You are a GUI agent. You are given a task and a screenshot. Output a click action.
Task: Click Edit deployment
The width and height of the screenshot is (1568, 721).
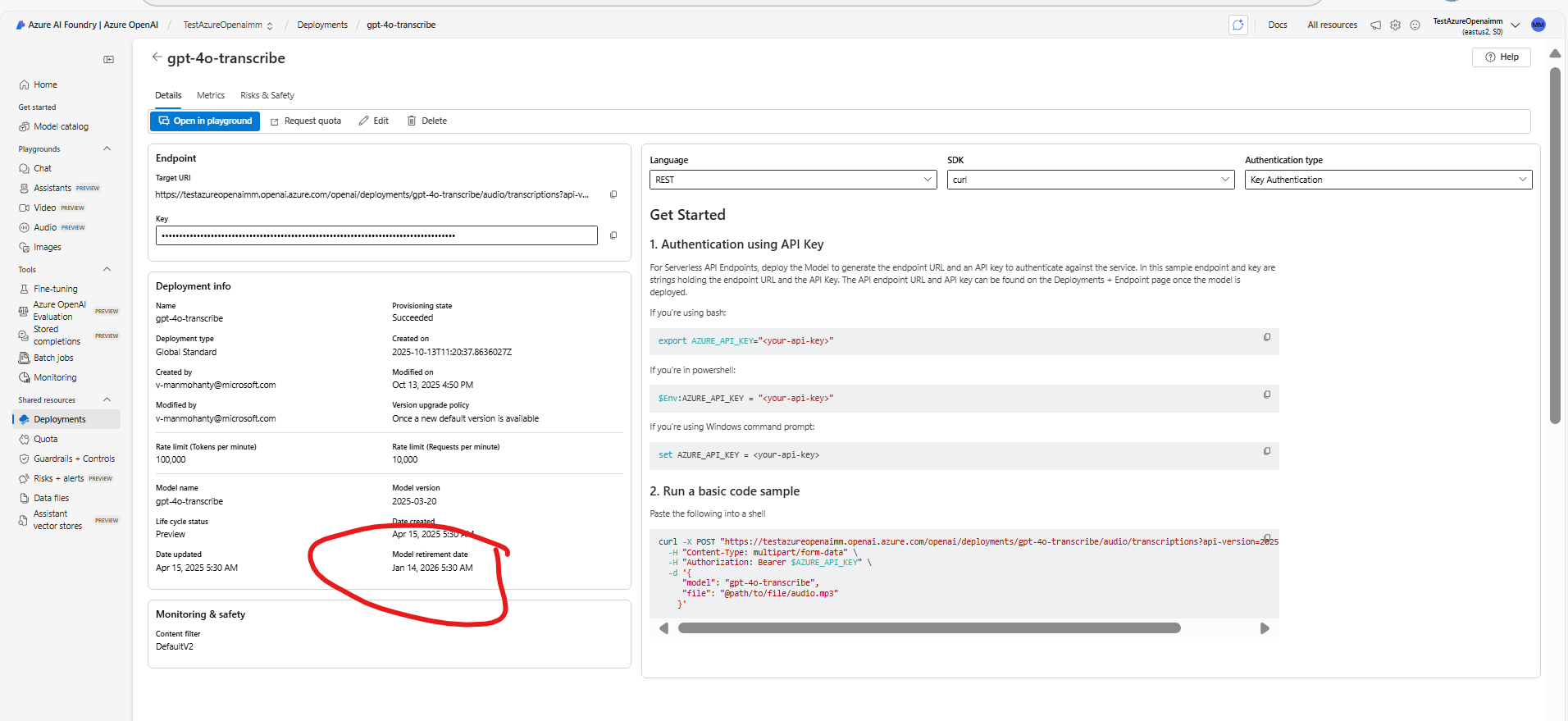[374, 121]
